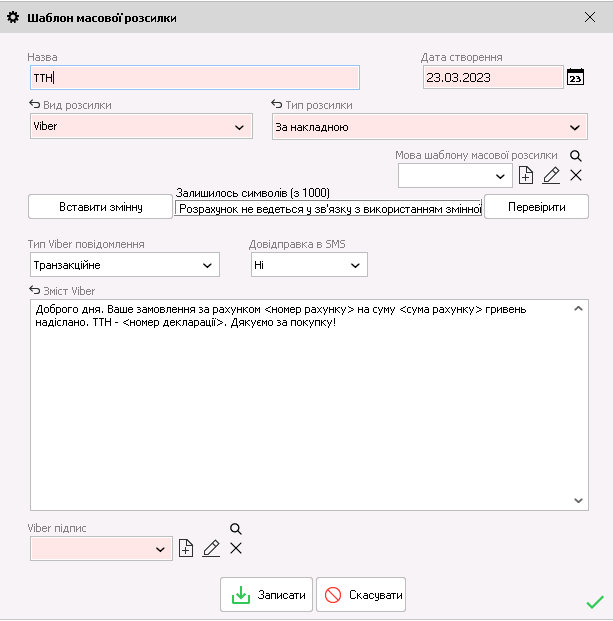Click the search magnifier above Viber підпис
Viewport: 613px width, 621px height.
coord(236,529)
